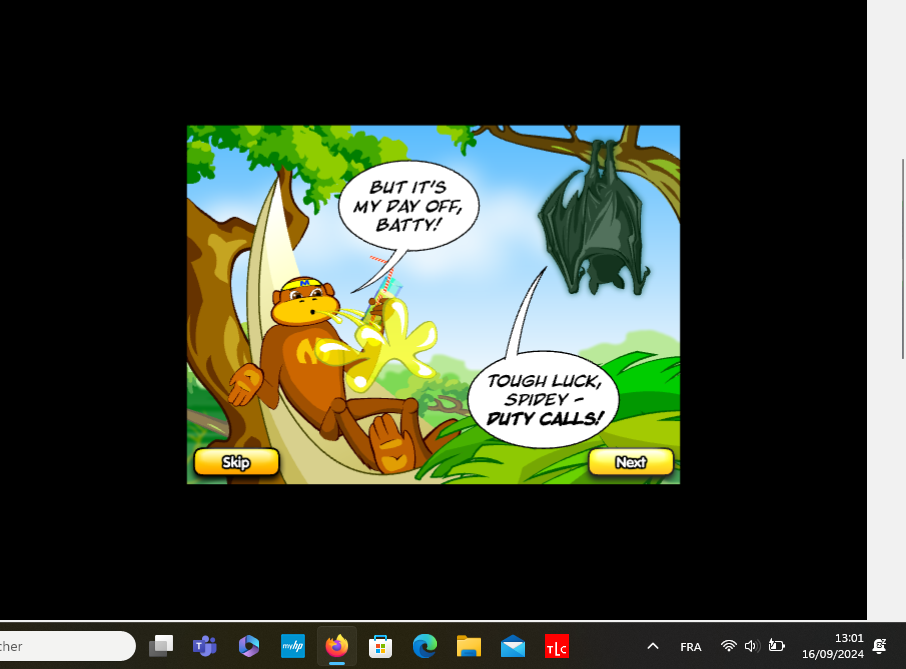
Task: Open Task View from the taskbar
Action: (161, 646)
